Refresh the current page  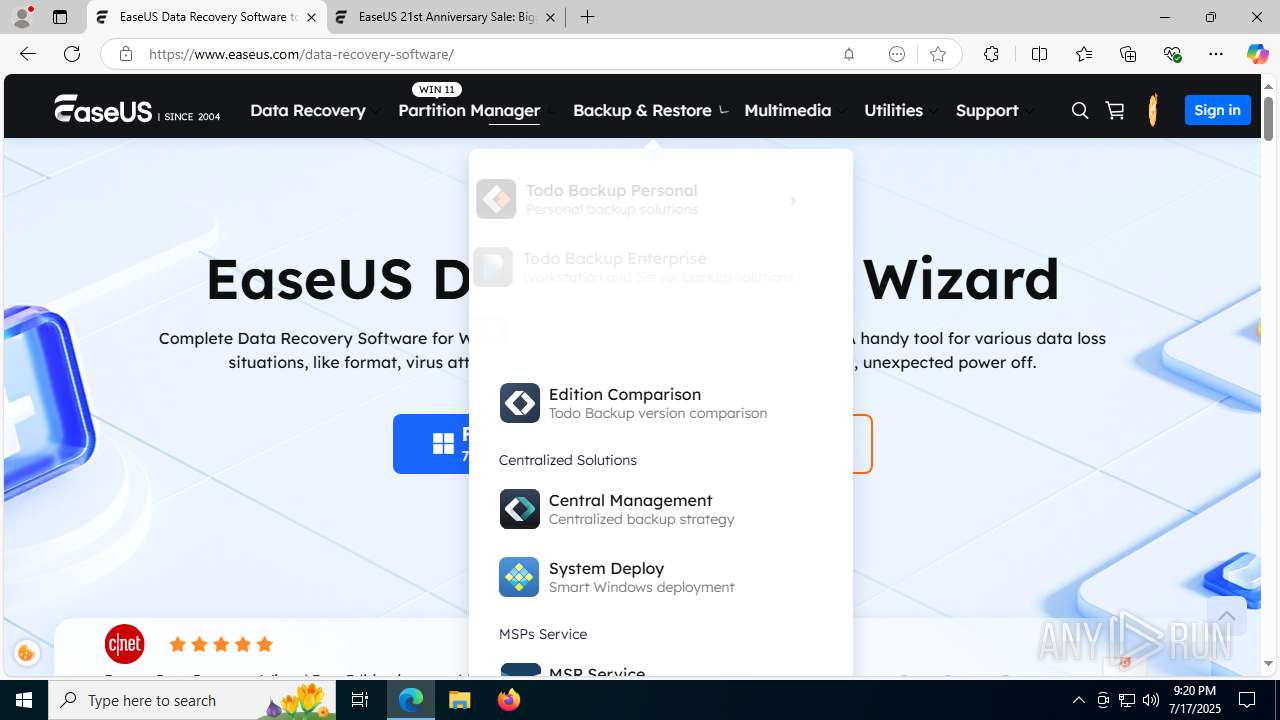click(72, 54)
